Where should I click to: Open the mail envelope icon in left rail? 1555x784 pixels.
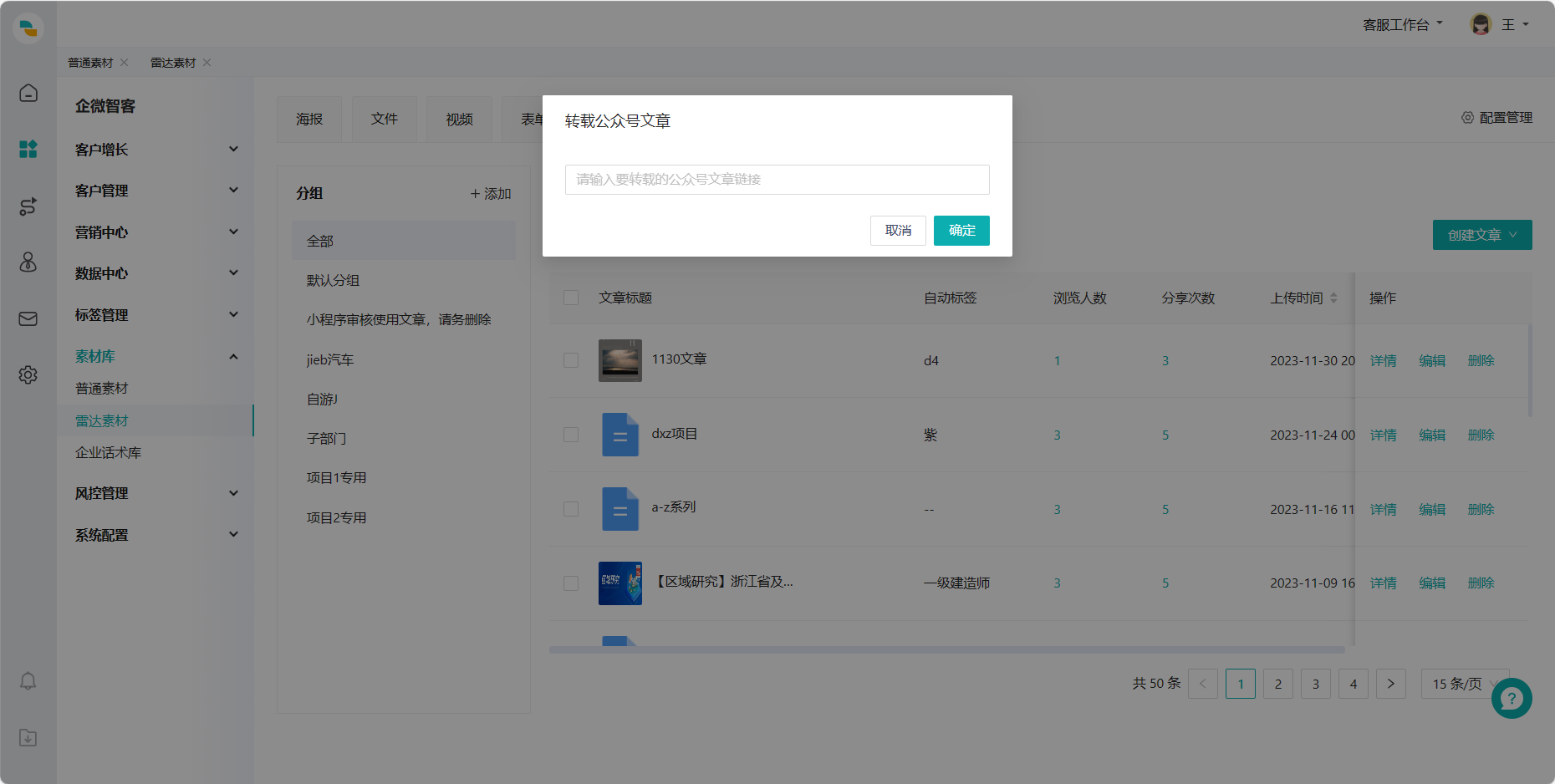(28, 318)
